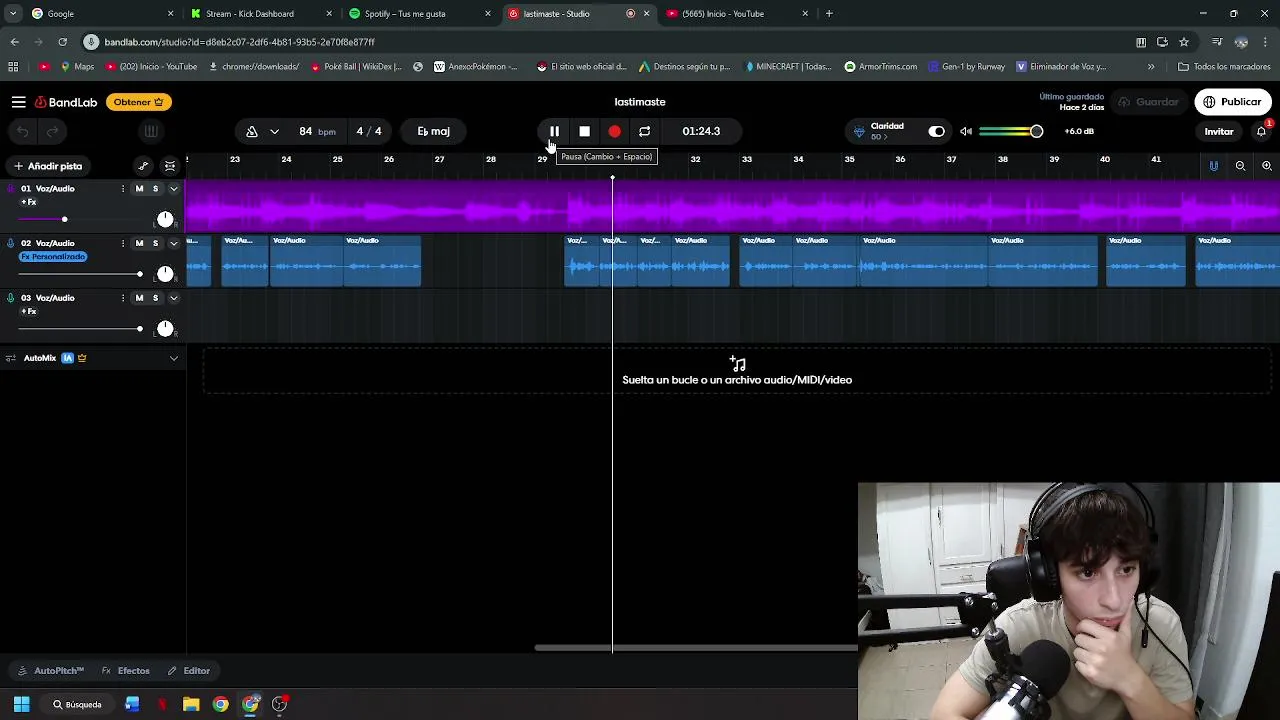
Task: Open track 01 three-dot menu
Action: (123, 188)
